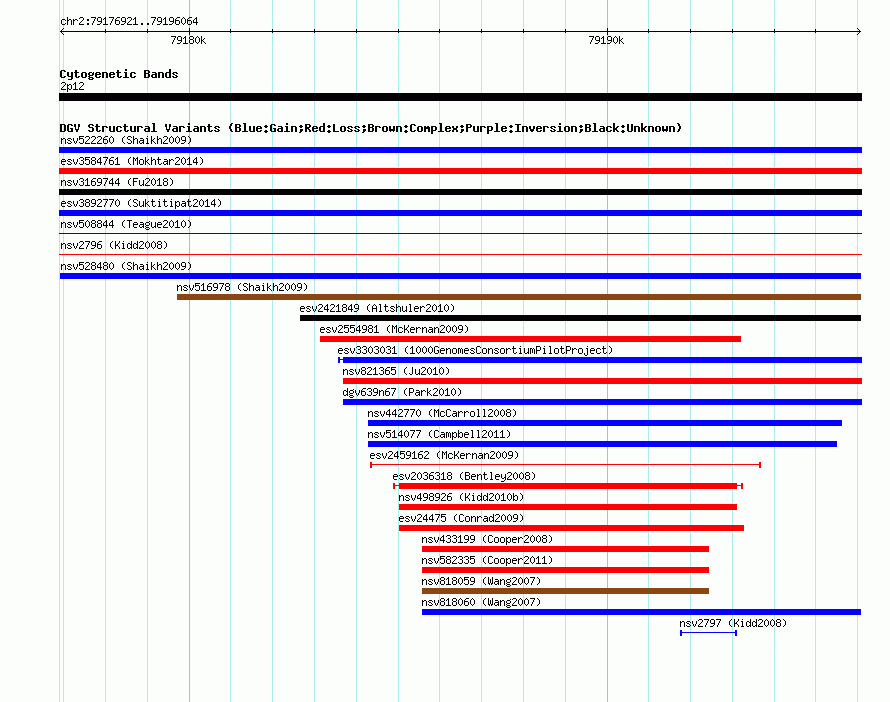Select the nsv821365 red loss bar
Viewport: 890px width, 702px height.
pos(602,381)
